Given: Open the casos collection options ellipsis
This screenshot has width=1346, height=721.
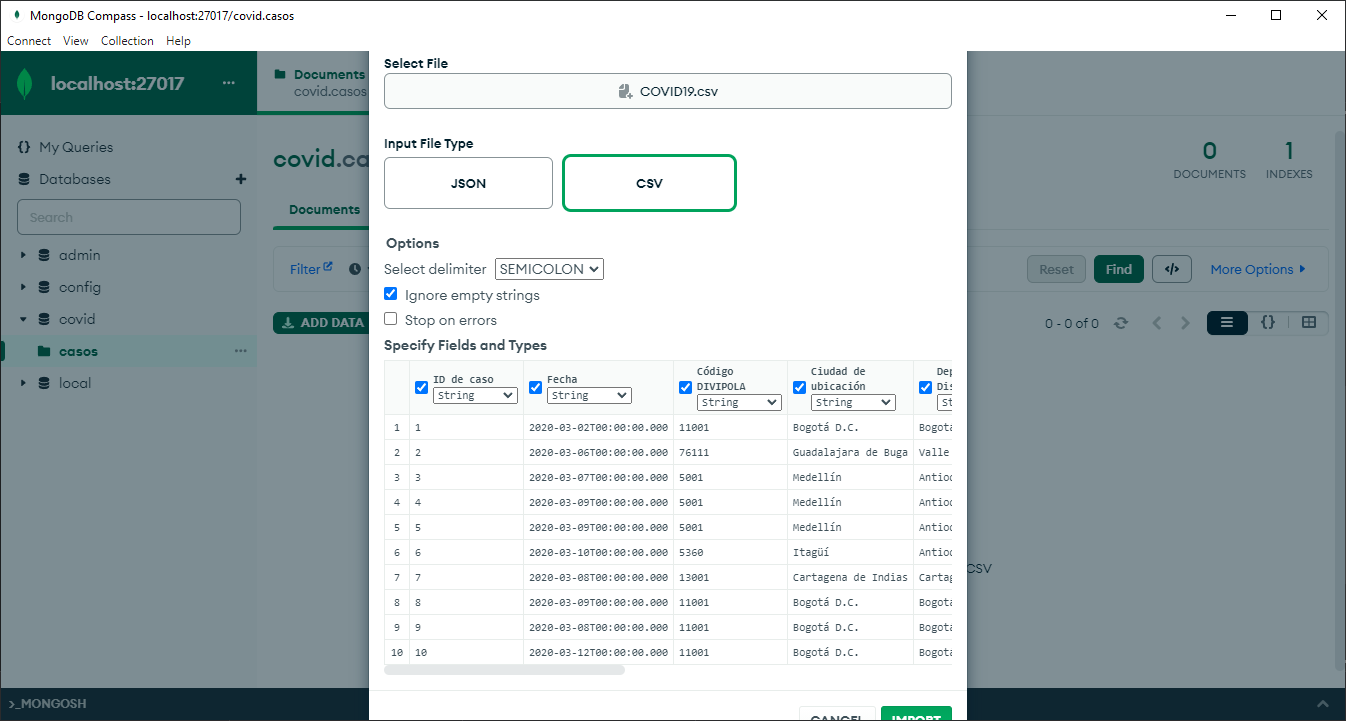Looking at the screenshot, I should click(240, 351).
